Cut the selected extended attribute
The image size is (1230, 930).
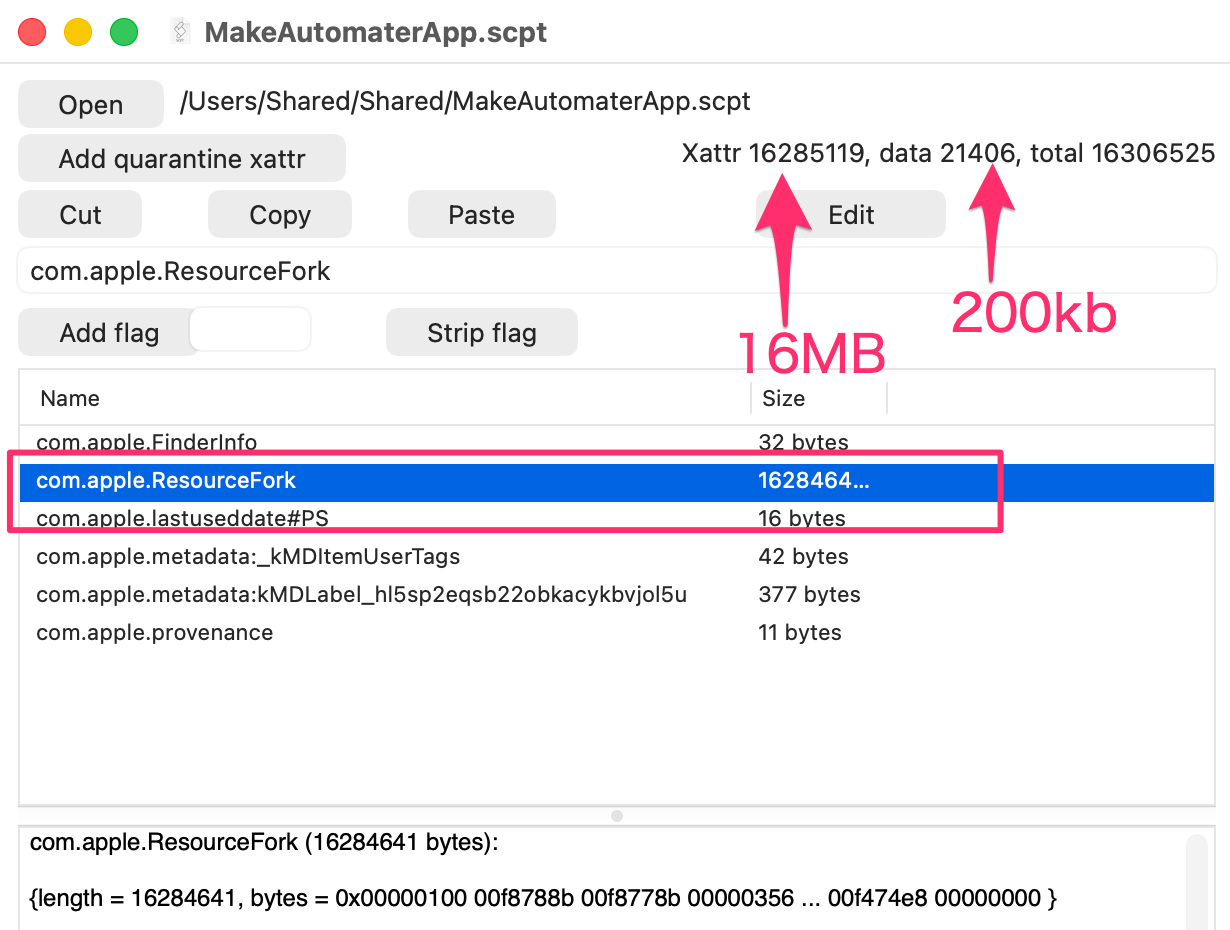(x=80, y=215)
